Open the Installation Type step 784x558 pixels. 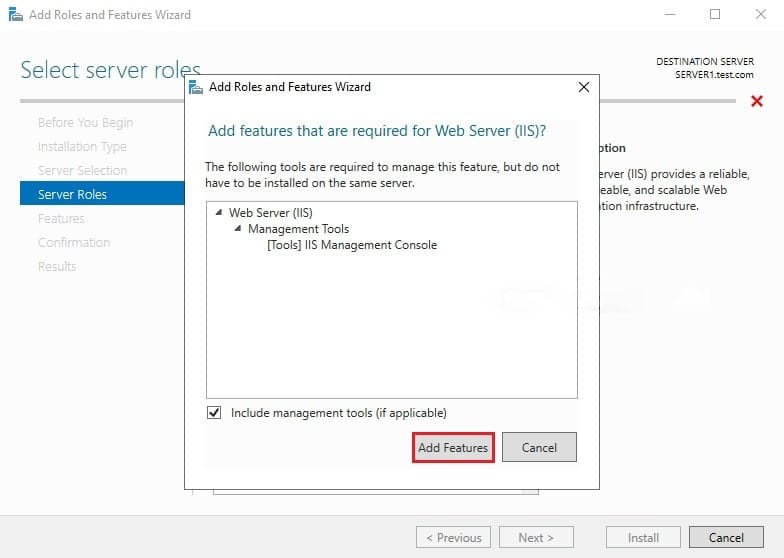click(x=82, y=146)
